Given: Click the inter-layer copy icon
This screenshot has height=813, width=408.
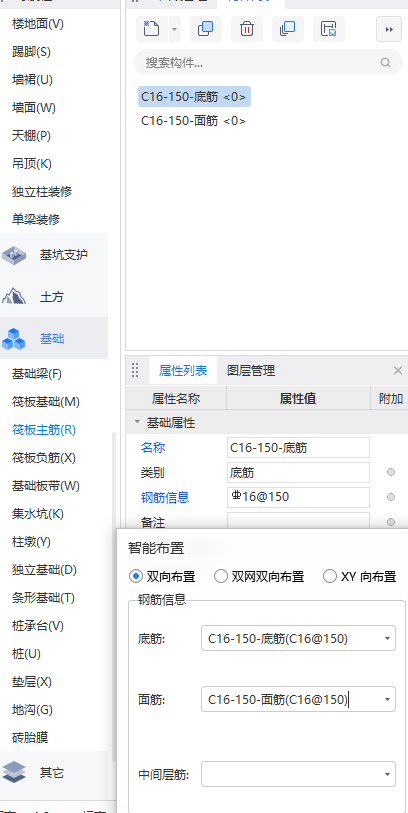Looking at the screenshot, I should point(288,29).
